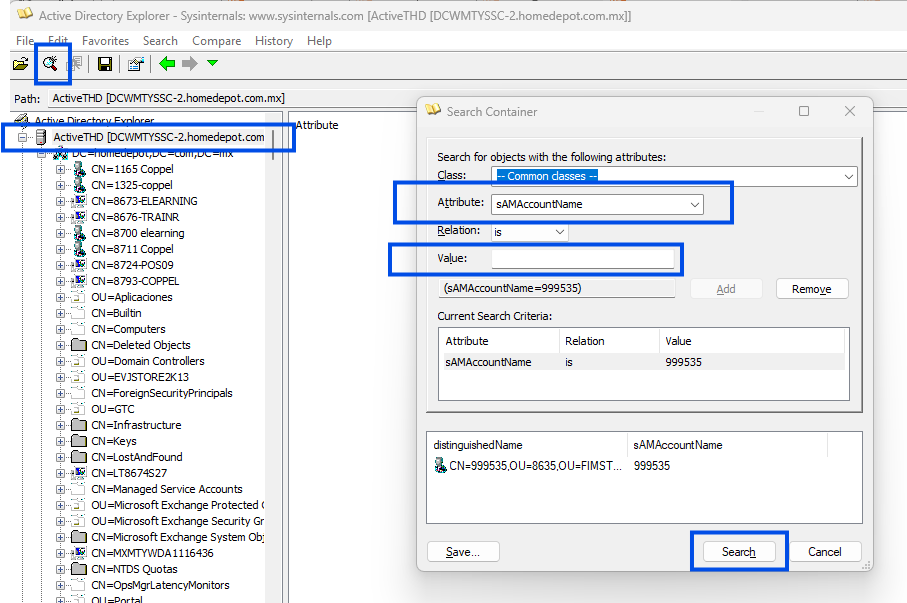The image size is (907, 603).
Task: Click the Attribute column header in main pane
Action: [x=317, y=125]
